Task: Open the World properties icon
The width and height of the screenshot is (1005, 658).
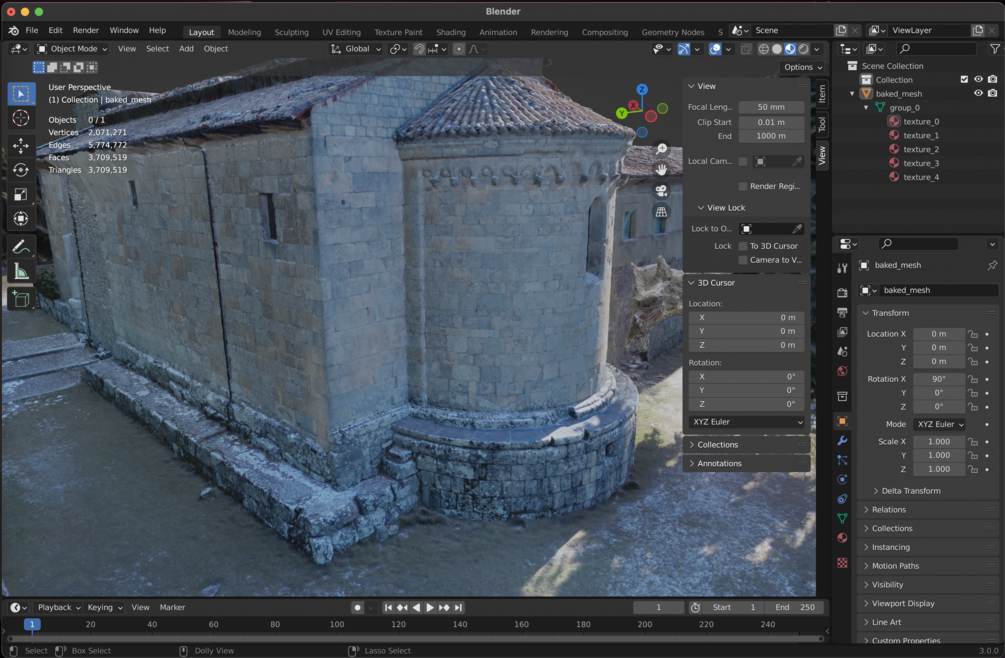Action: (x=842, y=371)
